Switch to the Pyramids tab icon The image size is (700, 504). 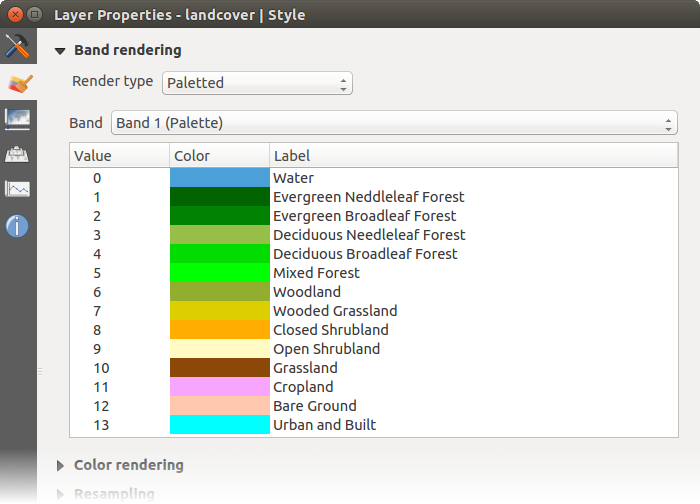[x=18, y=154]
